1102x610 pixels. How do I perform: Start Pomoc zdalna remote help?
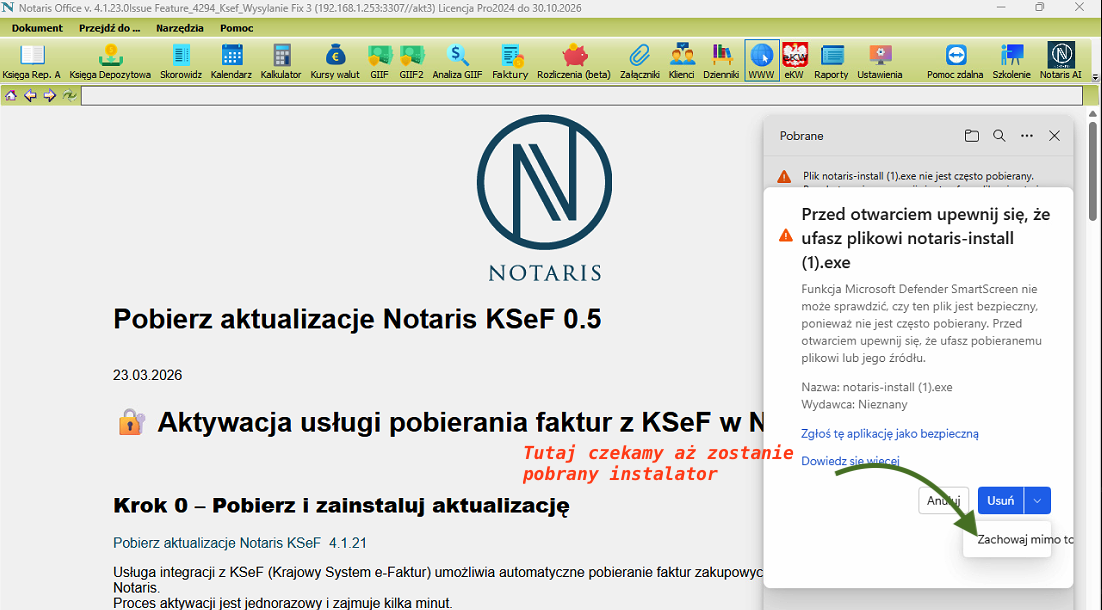[x=955, y=61]
